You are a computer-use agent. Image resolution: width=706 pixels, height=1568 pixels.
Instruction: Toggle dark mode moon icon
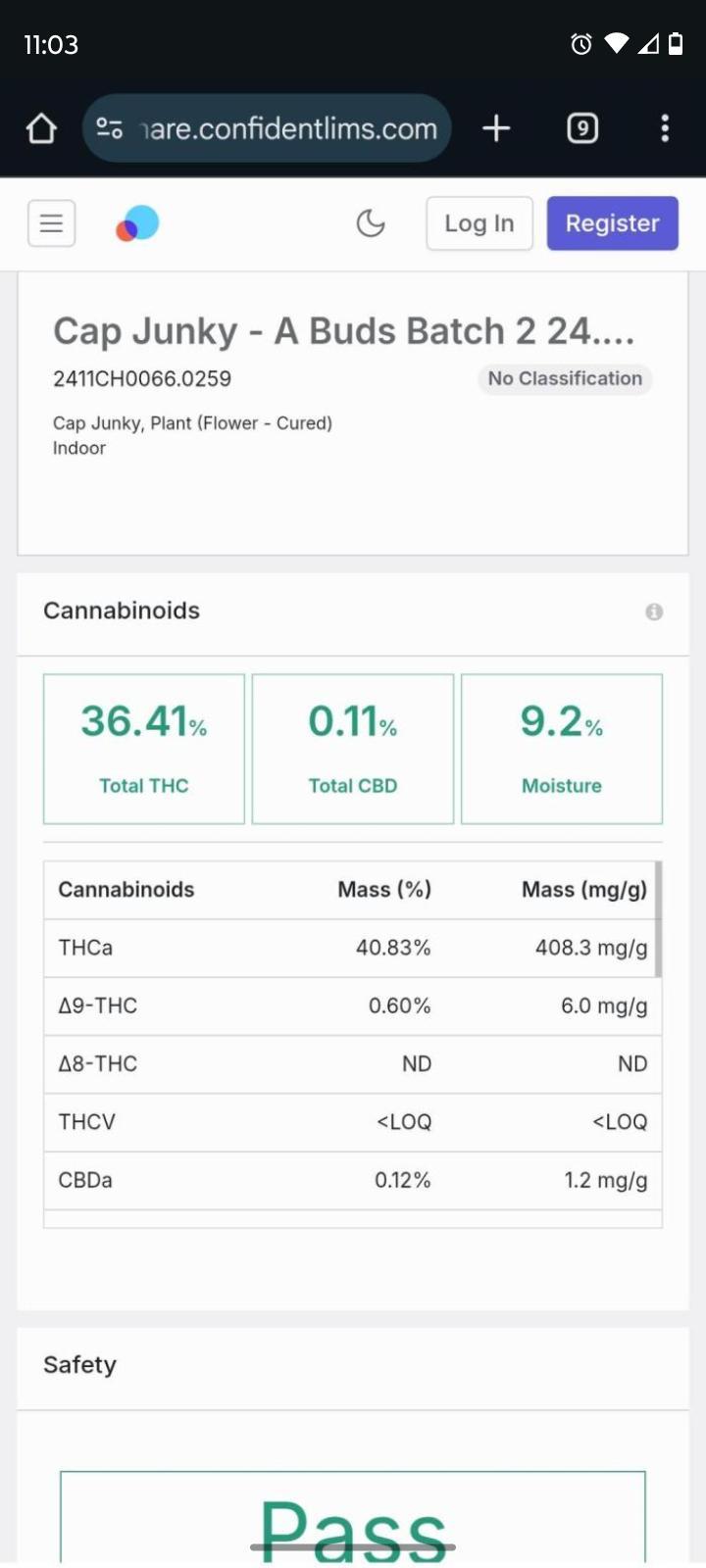371,223
